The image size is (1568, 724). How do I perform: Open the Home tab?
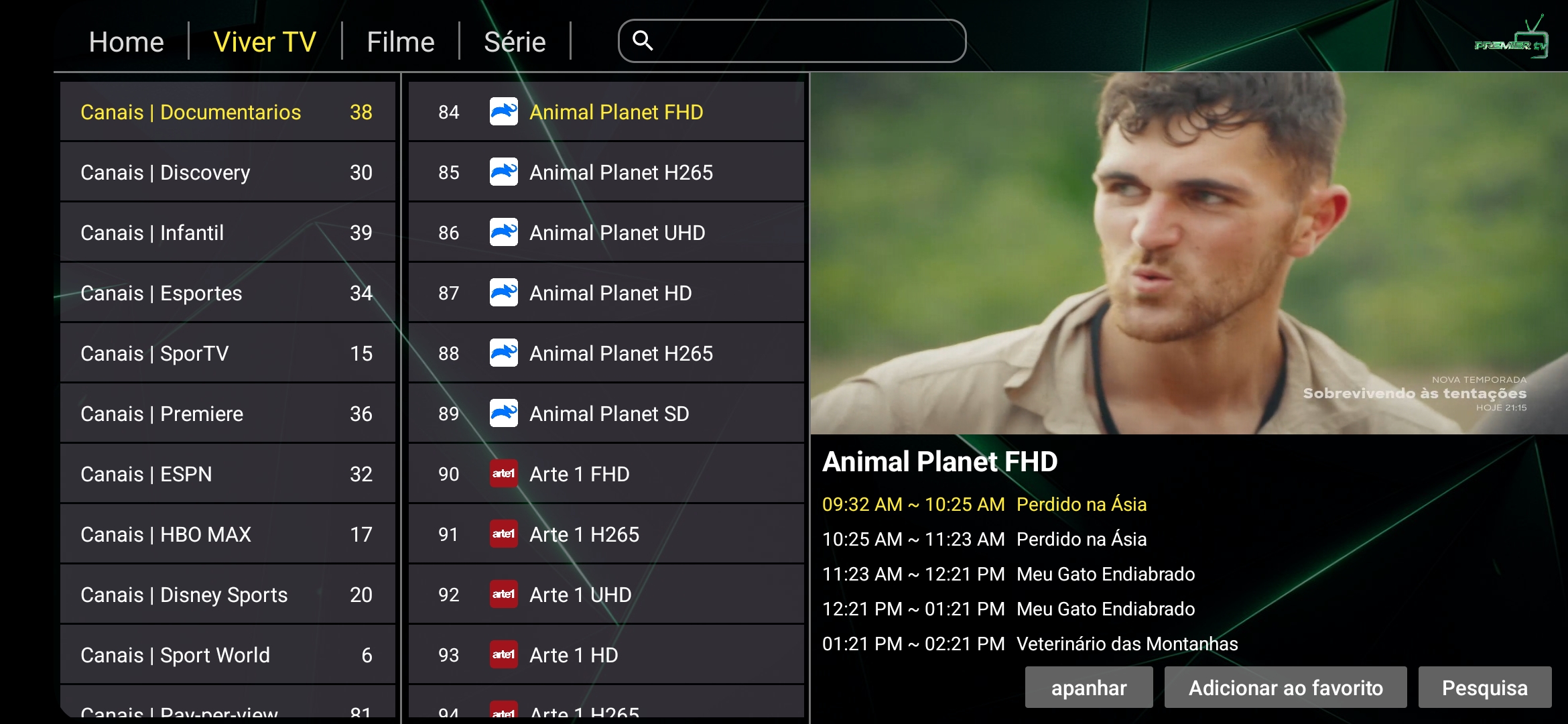click(126, 42)
